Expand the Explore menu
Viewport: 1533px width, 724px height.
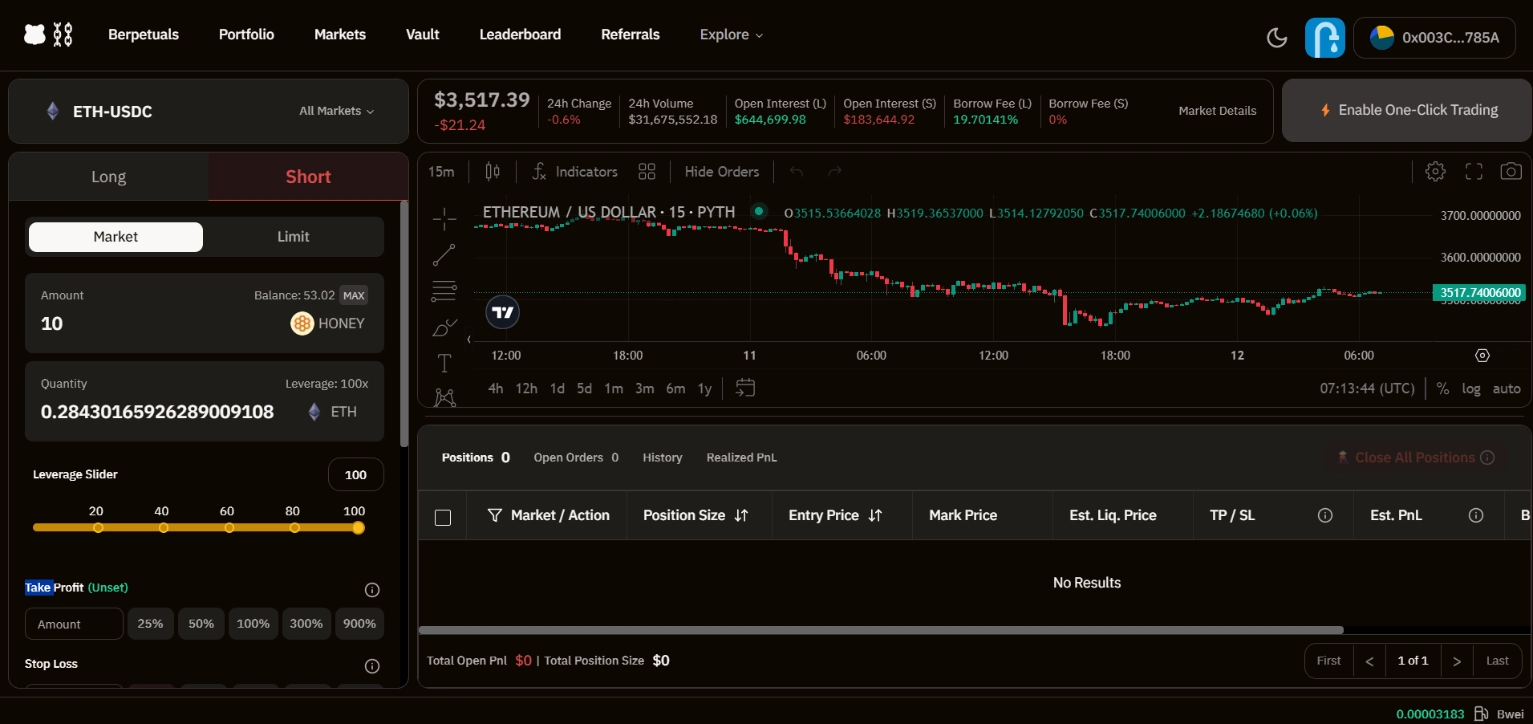731,35
